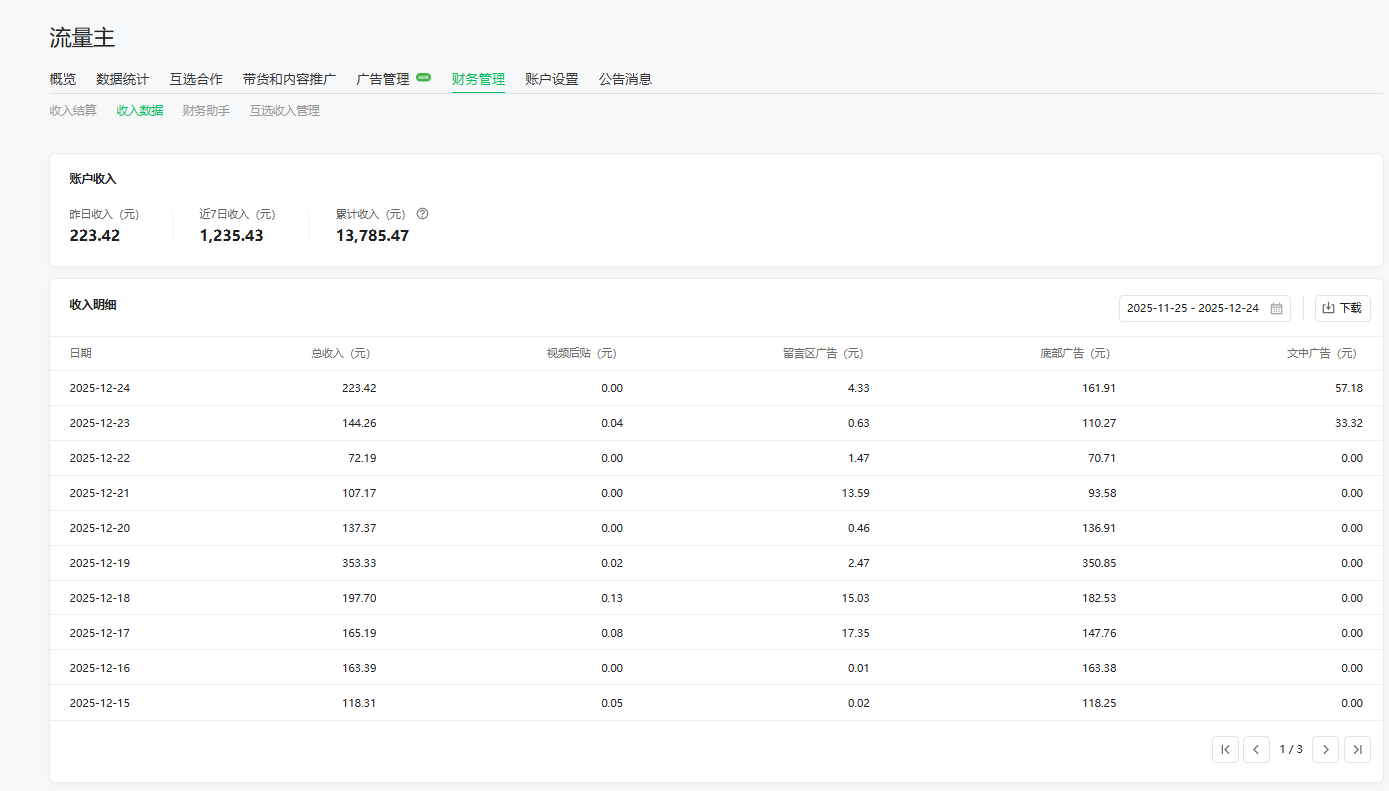Go to 广告管理 tab
The image size is (1389, 791).
pos(383,79)
